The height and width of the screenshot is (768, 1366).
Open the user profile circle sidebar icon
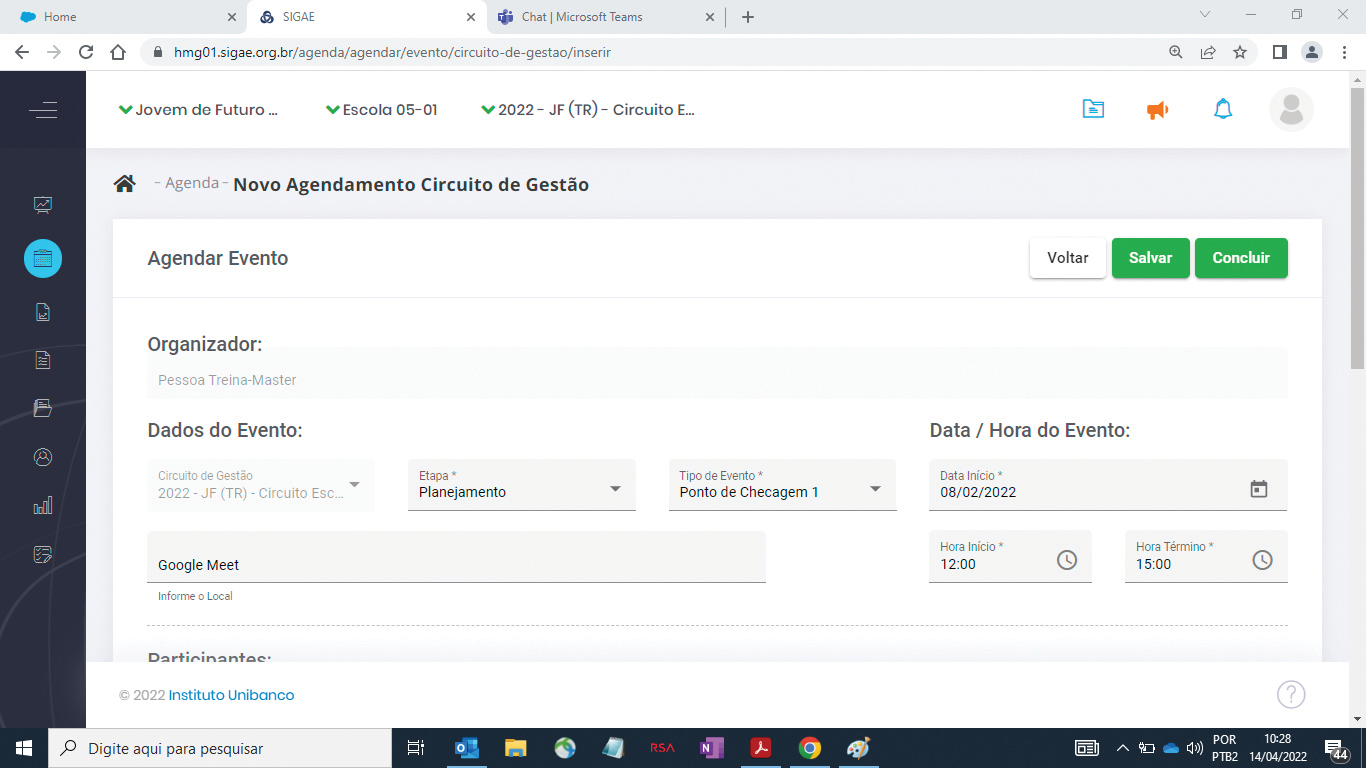tap(43, 457)
